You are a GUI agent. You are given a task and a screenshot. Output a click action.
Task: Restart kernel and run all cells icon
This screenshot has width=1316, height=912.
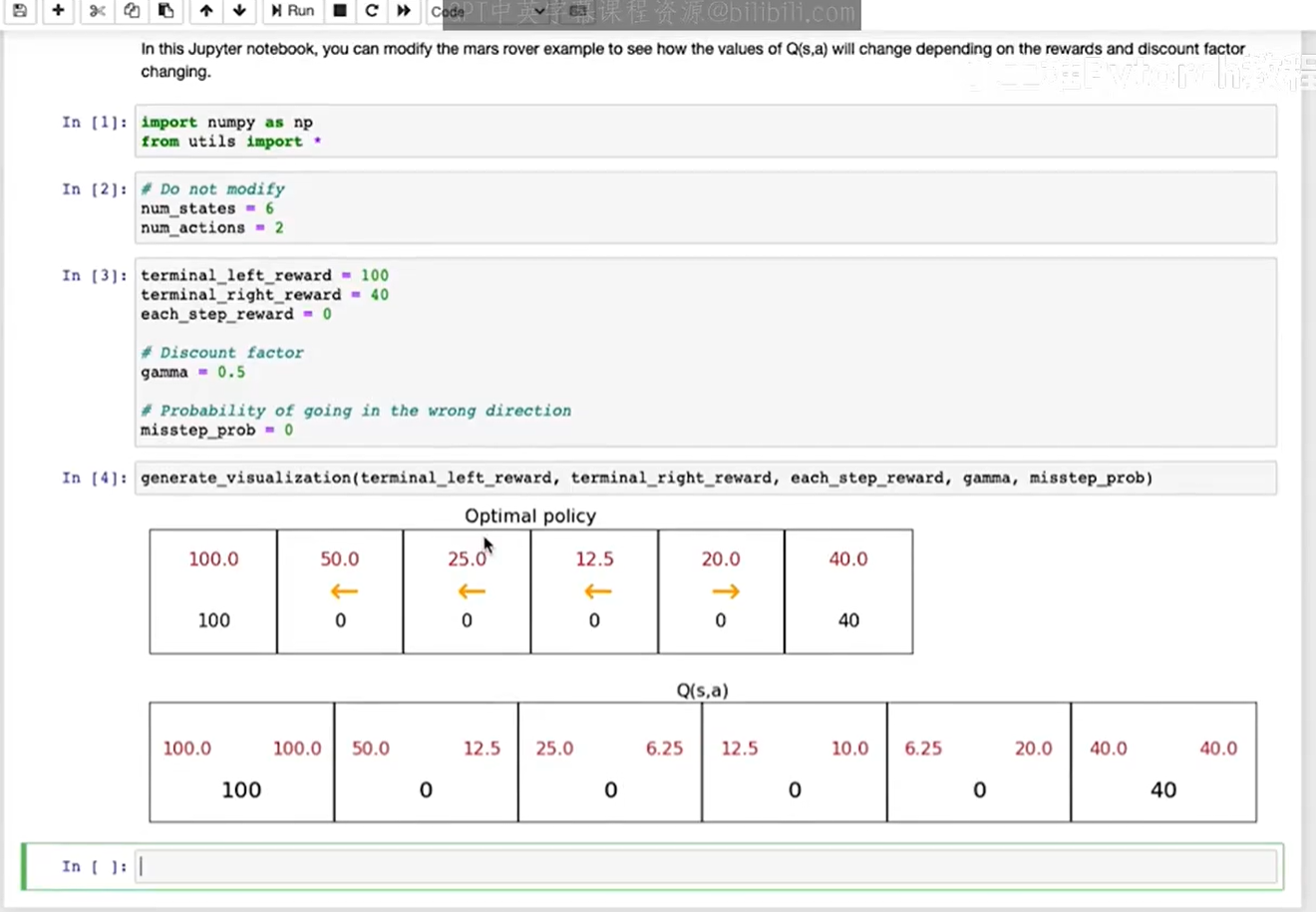(404, 11)
